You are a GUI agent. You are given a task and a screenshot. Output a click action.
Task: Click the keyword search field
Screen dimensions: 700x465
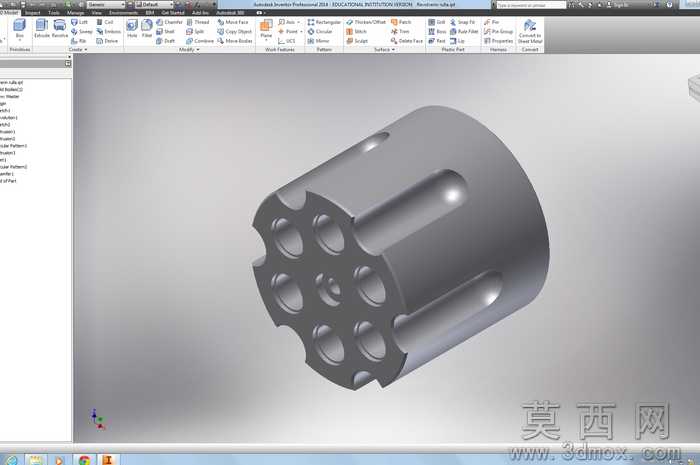[531, 5]
